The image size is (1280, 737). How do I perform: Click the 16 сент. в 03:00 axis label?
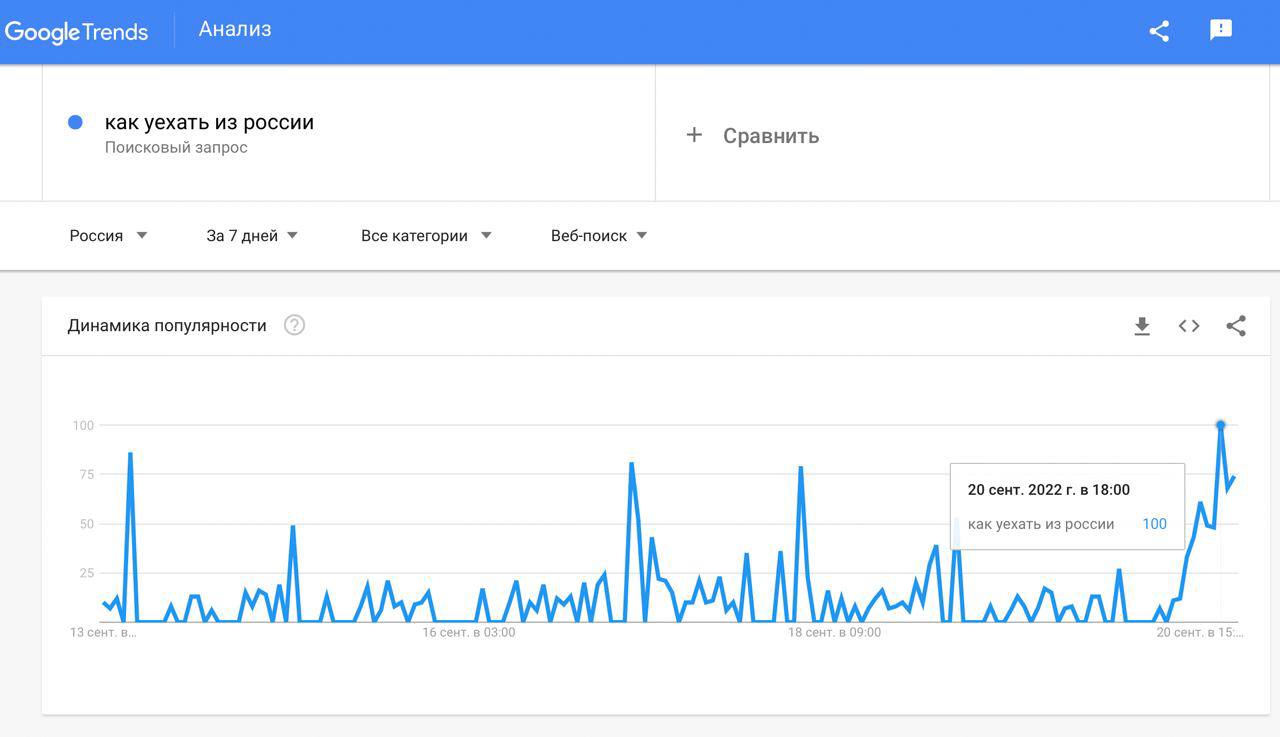click(x=469, y=633)
